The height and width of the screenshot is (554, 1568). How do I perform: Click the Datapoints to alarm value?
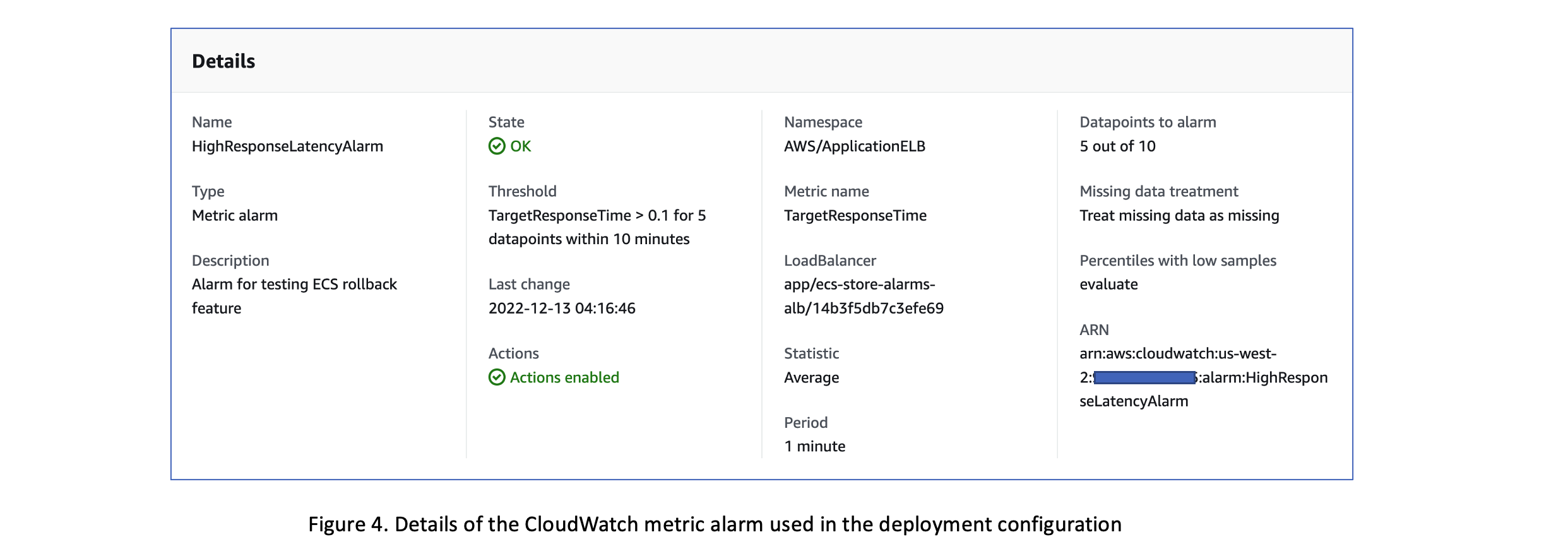[1117, 146]
